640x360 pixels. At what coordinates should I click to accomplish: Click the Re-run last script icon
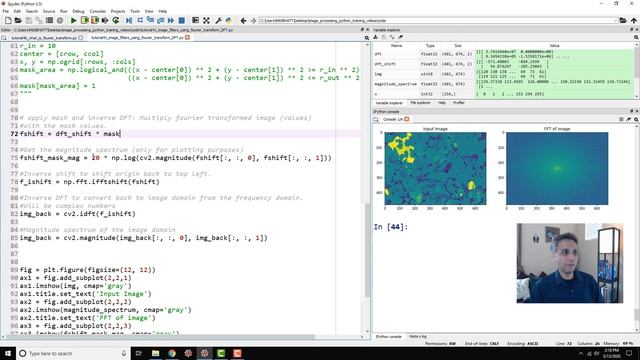point(116,20)
